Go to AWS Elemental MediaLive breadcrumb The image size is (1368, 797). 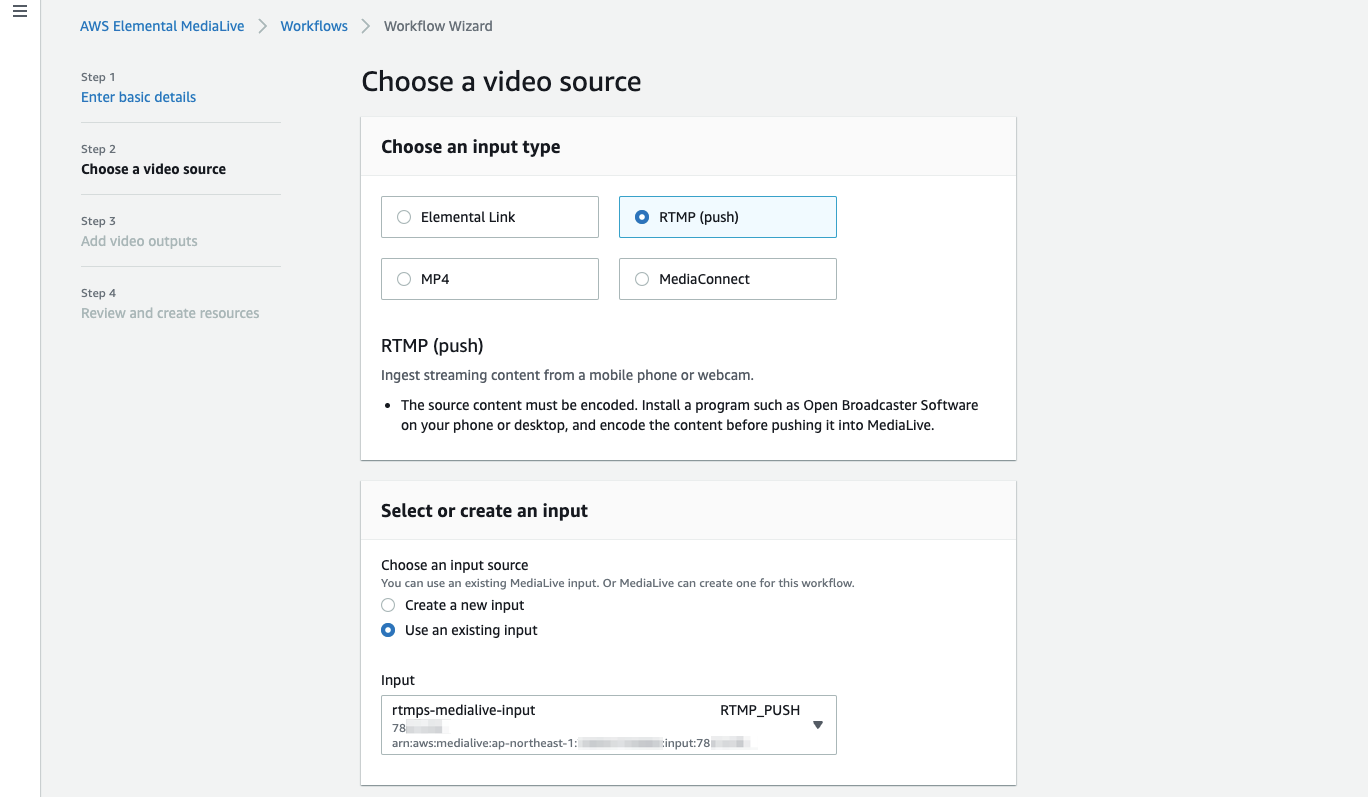pyautogui.click(x=162, y=26)
